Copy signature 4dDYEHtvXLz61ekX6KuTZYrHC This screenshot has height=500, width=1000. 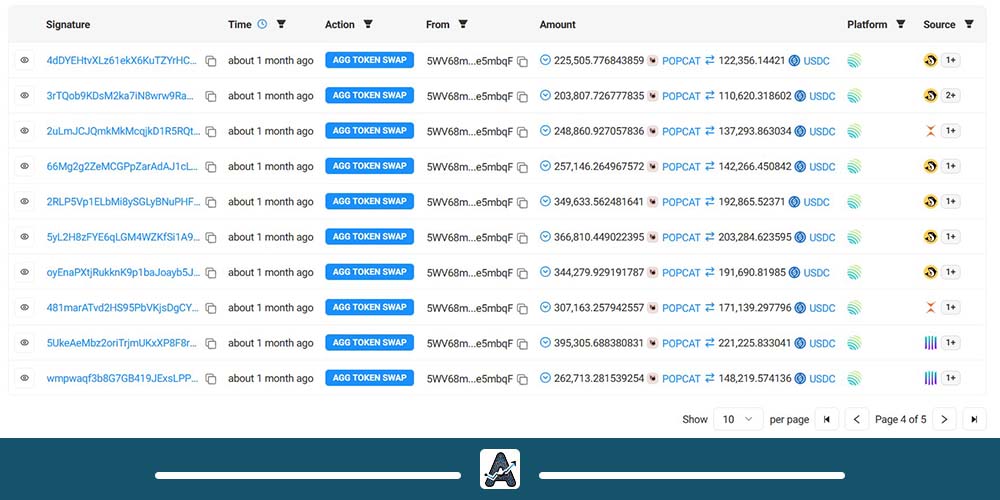click(x=211, y=61)
